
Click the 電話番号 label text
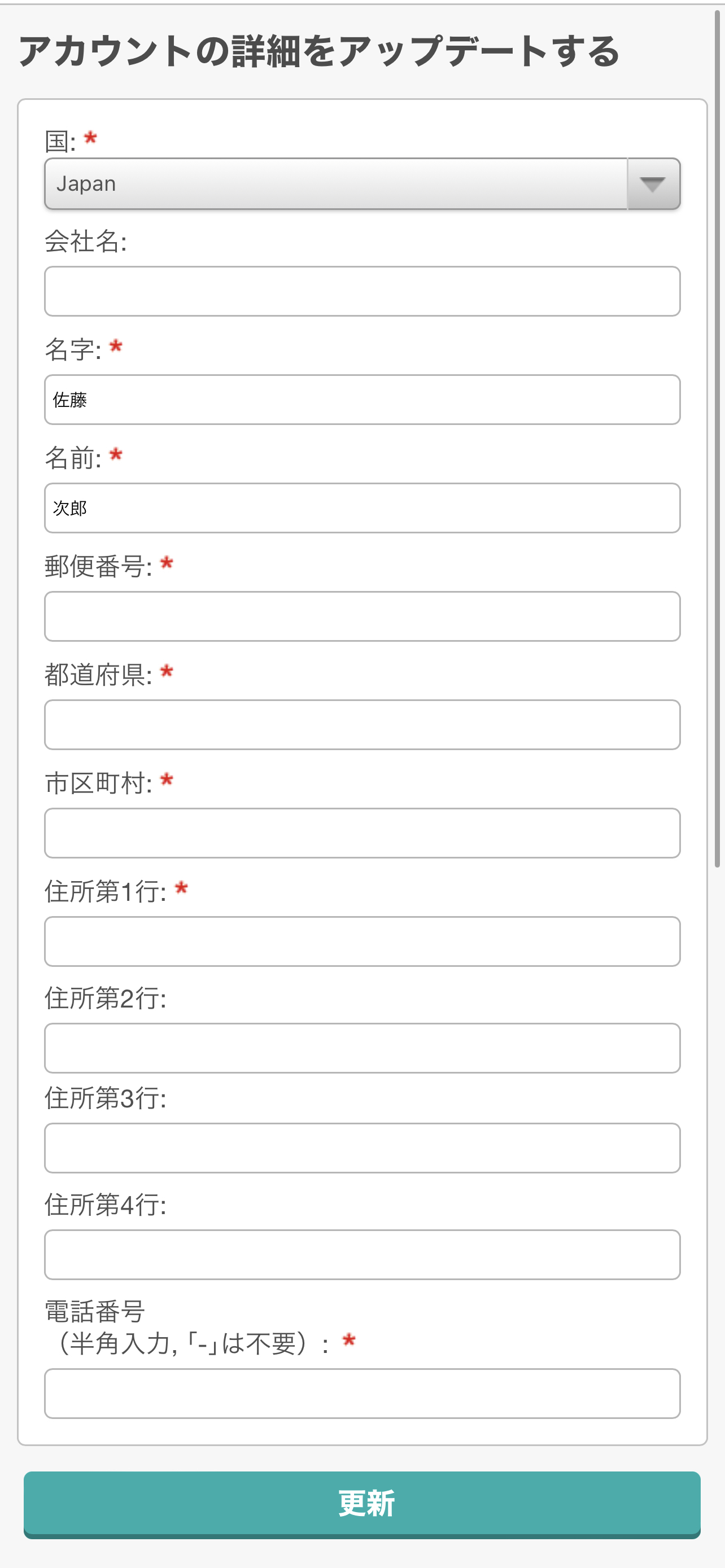coord(95,1311)
